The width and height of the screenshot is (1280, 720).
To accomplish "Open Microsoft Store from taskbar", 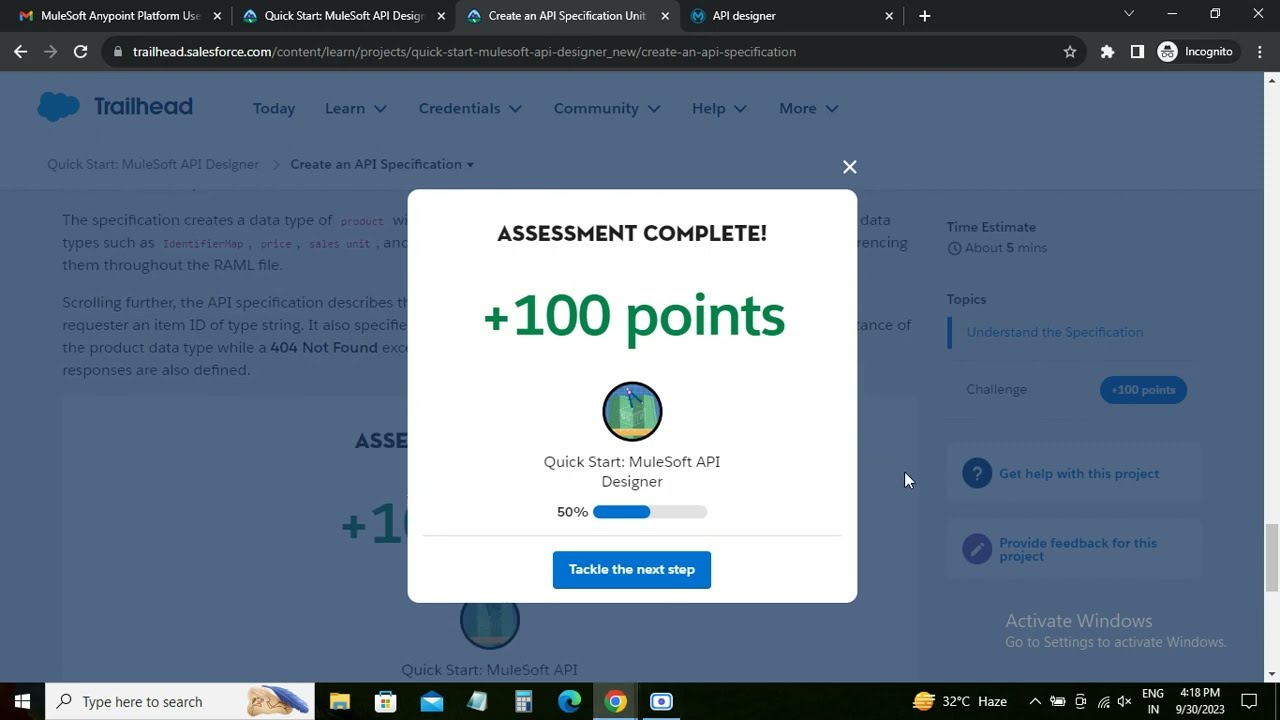I will pos(386,702).
